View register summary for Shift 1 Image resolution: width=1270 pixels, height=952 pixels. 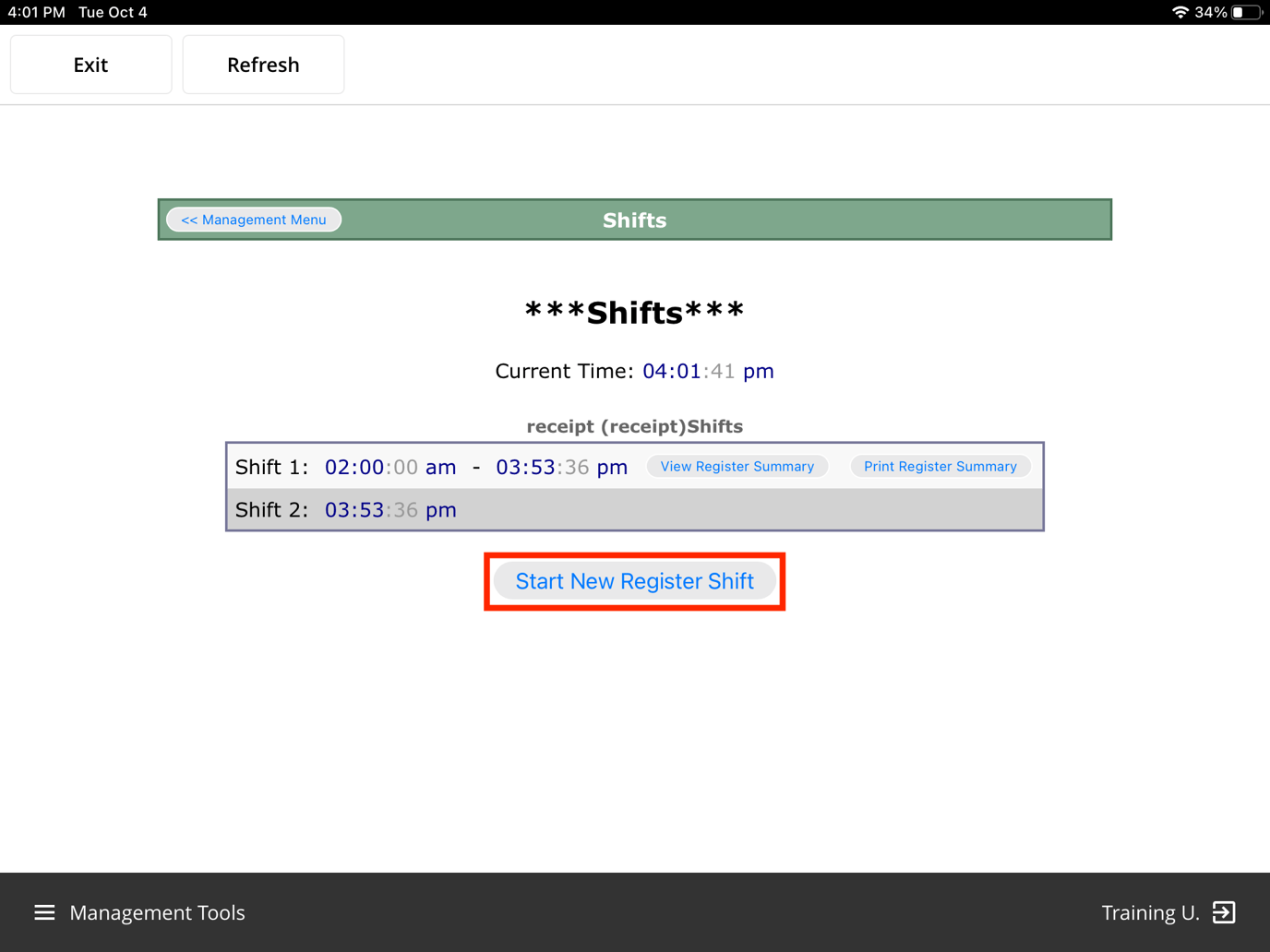(x=737, y=466)
